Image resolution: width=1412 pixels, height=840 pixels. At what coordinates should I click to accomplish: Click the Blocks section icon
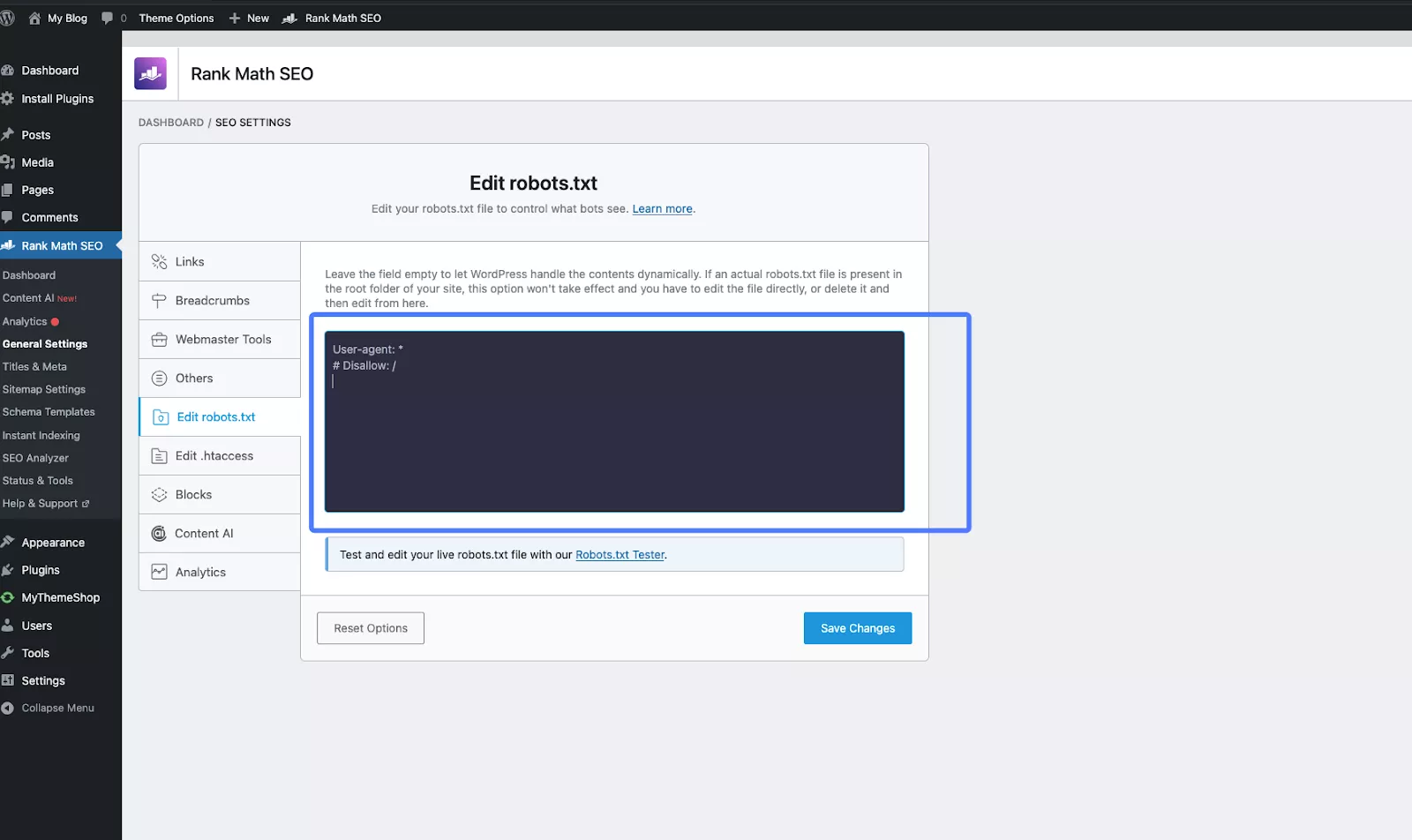[160, 494]
